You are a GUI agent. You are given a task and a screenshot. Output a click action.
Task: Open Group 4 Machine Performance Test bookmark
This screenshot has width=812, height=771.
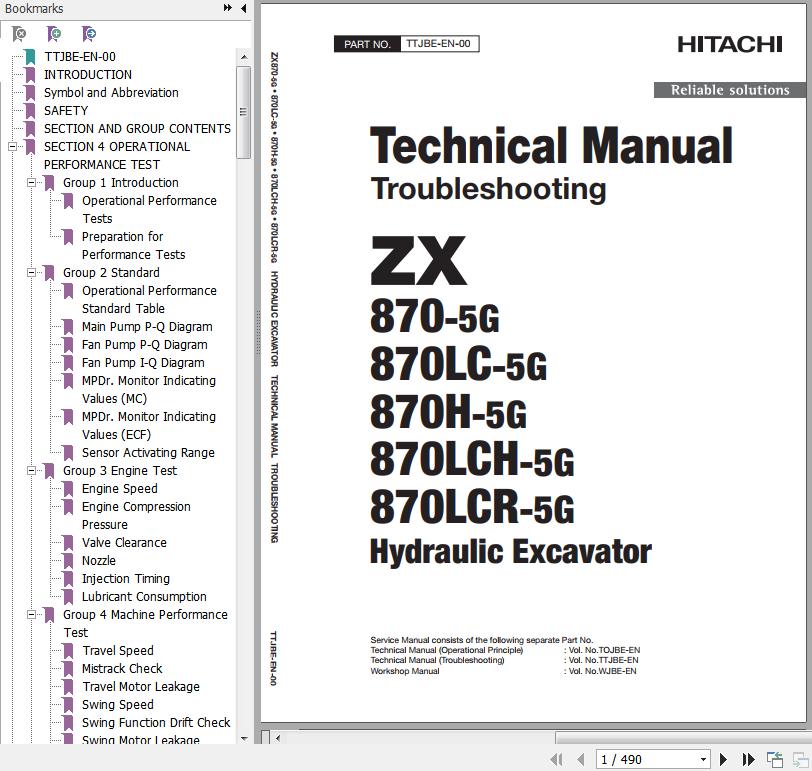146,623
